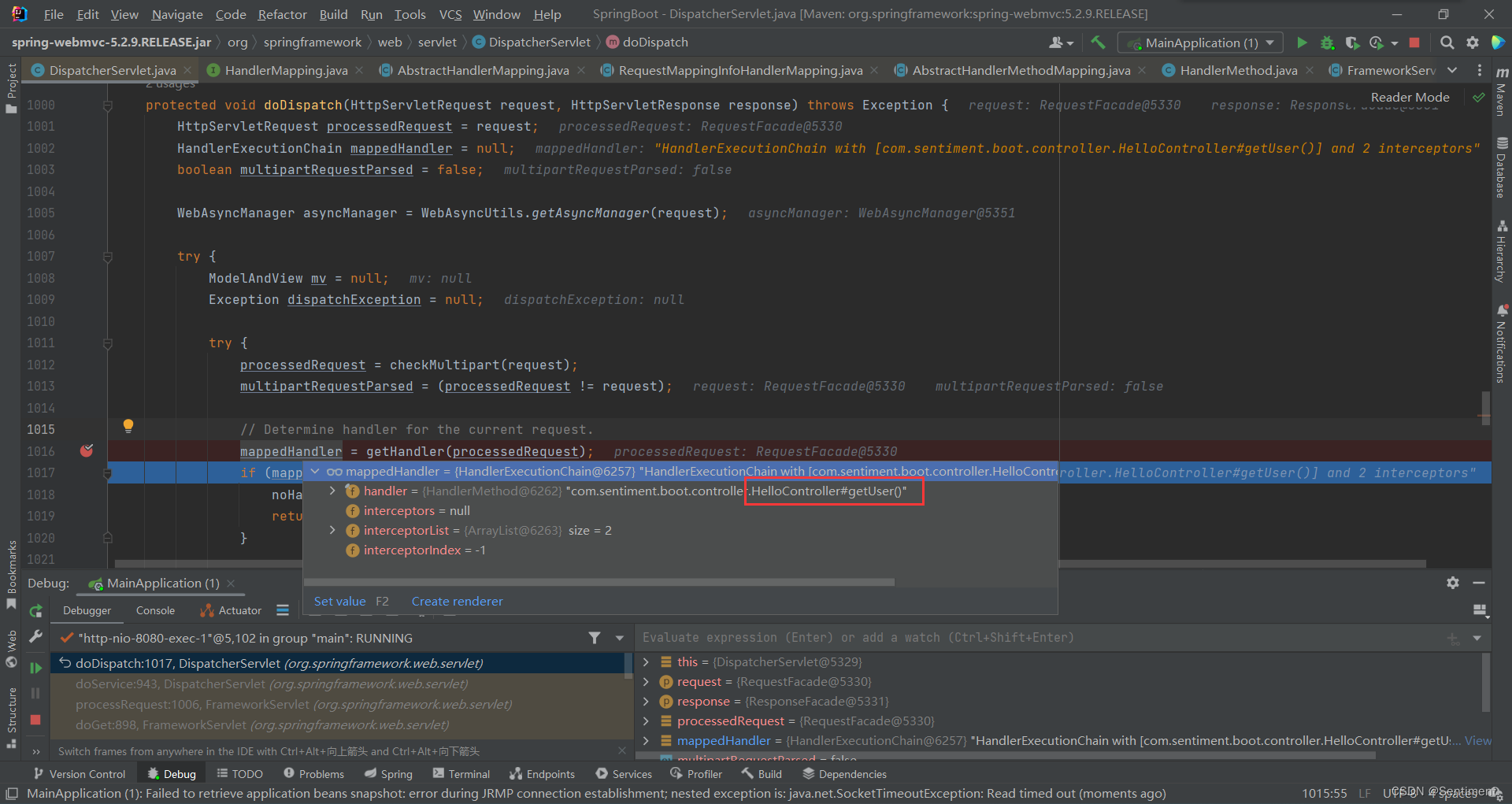Screen dimensions: 1512x804
Task: Click the code inspection checkmark widget
Action: 1479,97
